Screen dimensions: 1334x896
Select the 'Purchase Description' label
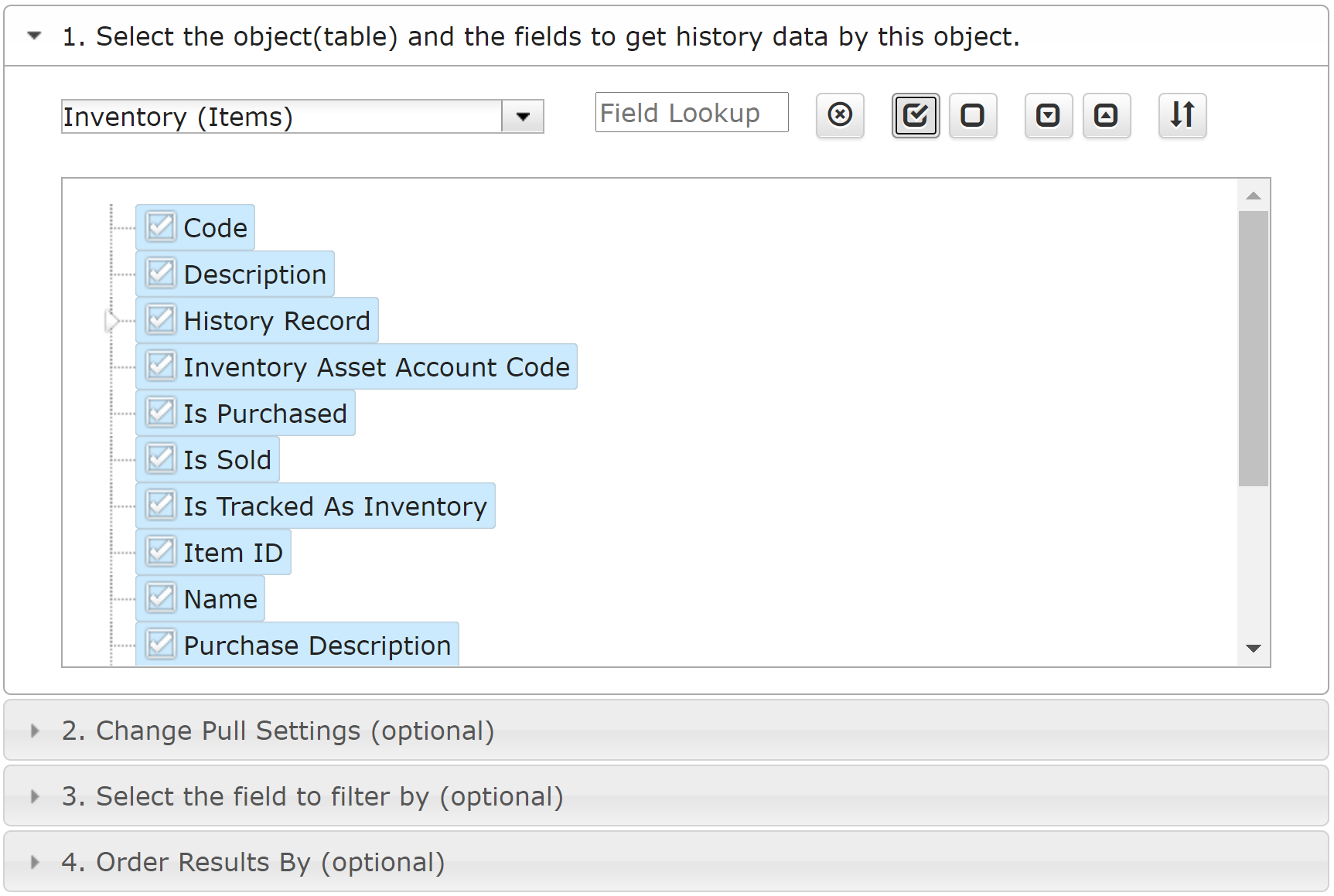(x=317, y=646)
